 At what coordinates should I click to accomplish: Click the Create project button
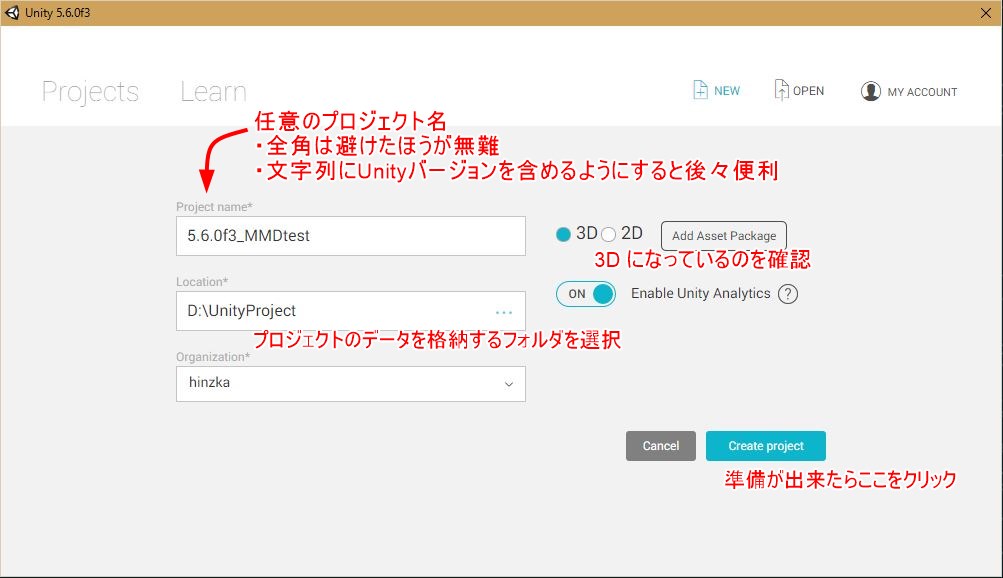(766, 446)
